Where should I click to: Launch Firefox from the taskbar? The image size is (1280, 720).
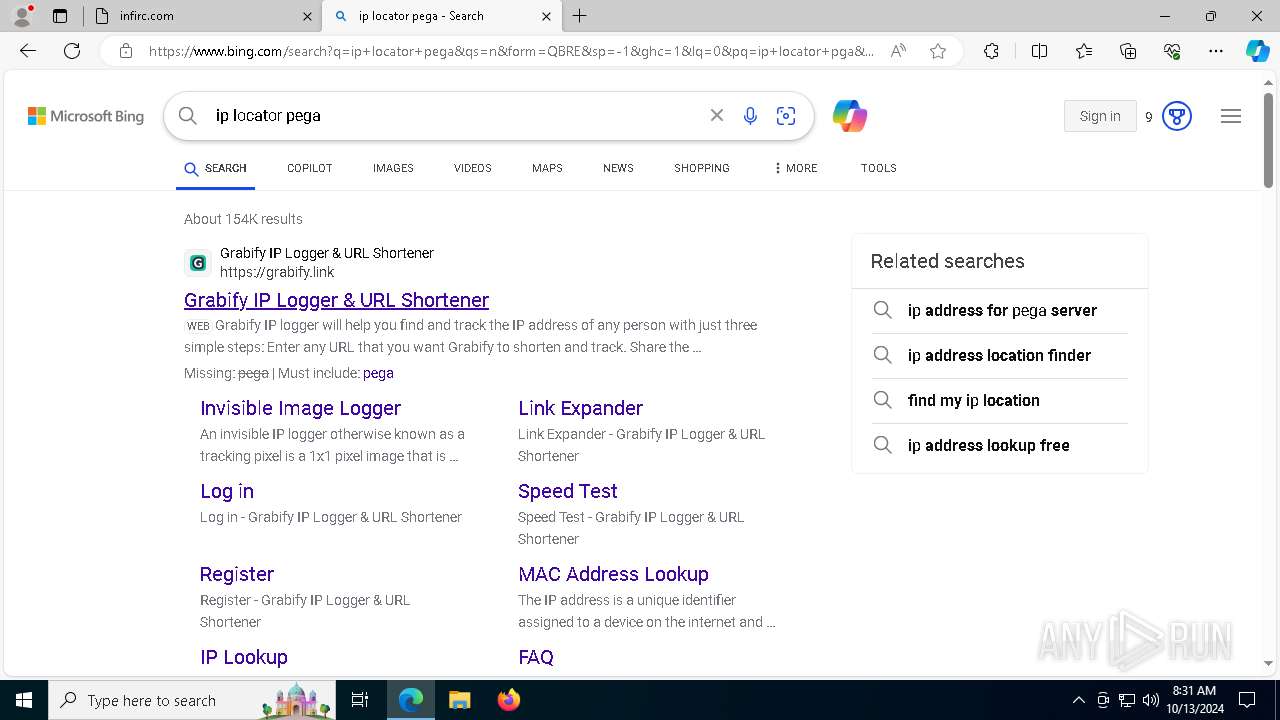pyautogui.click(x=508, y=700)
